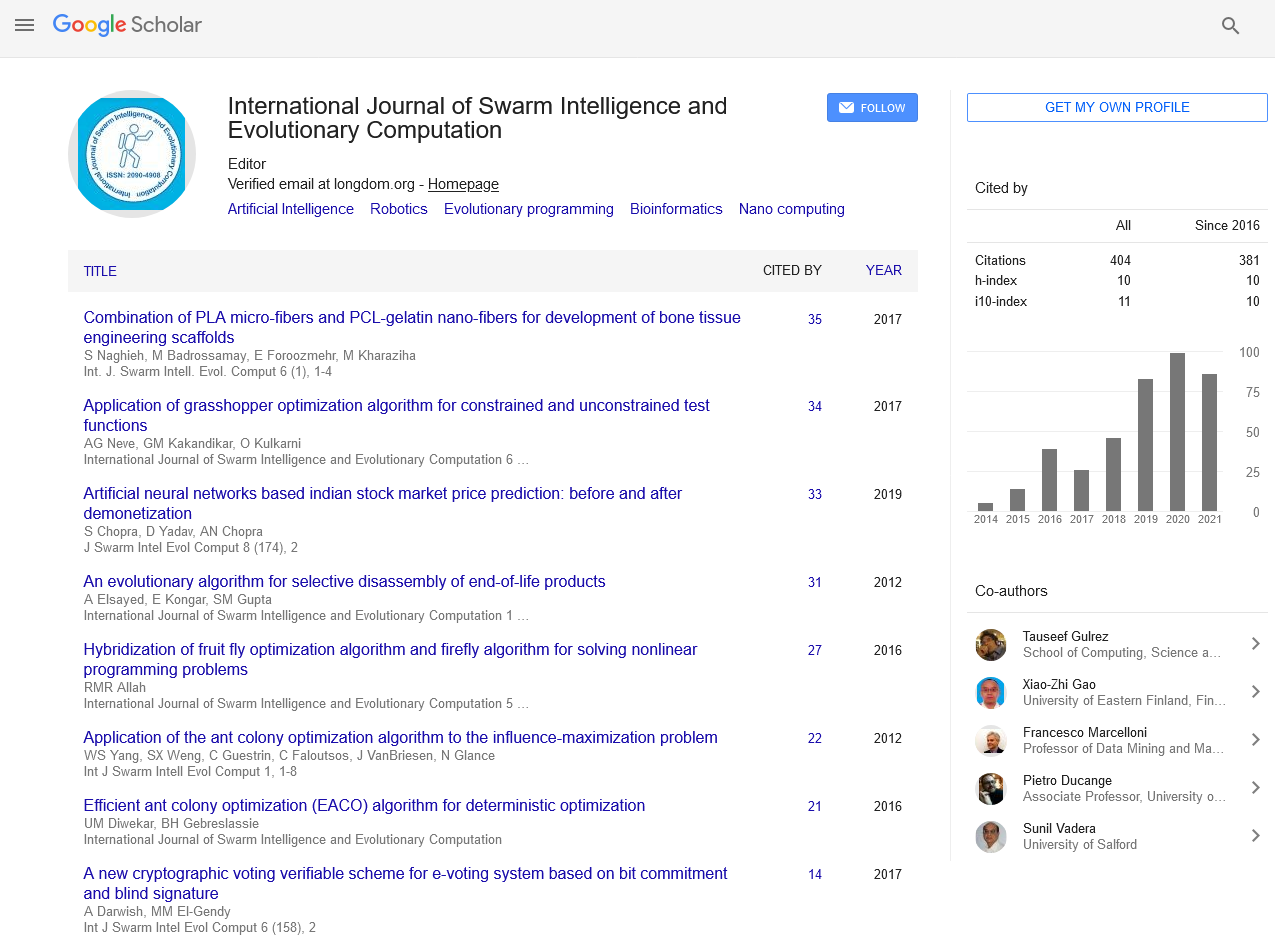Click Francesco Marcelloni's avatar photo

pos(990,741)
